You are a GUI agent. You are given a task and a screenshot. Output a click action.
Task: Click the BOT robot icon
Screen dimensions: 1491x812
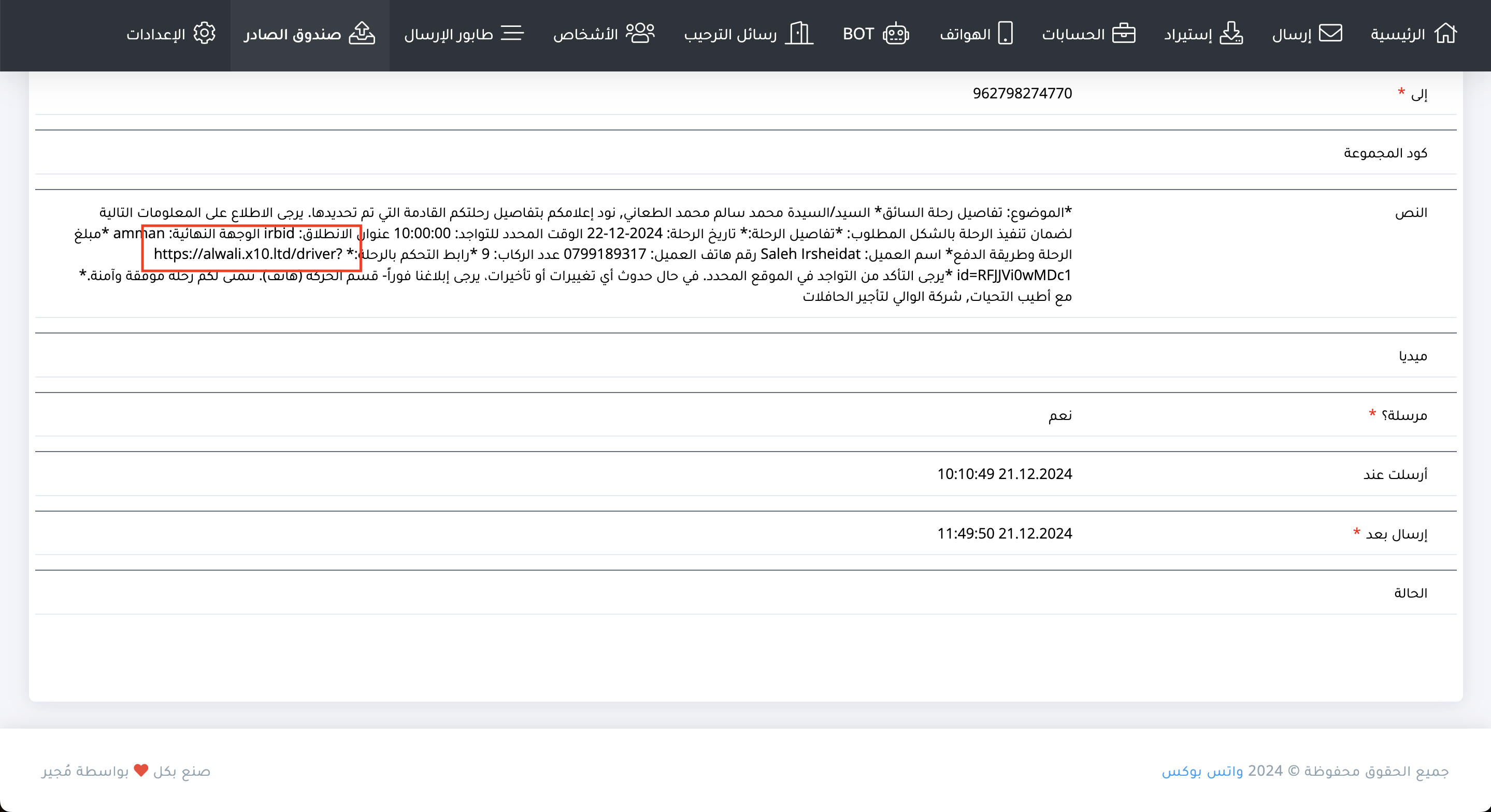point(895,34)
